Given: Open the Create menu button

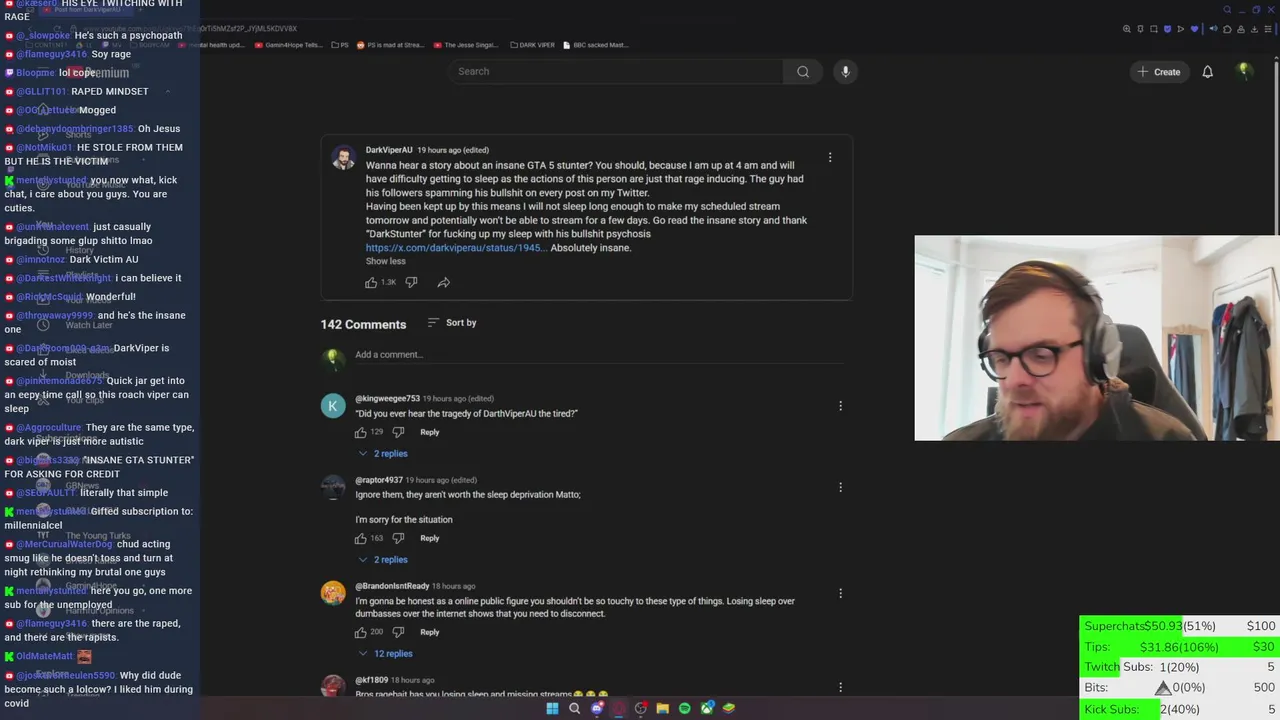Looking at the screenshot, I should coord(1158,72).
